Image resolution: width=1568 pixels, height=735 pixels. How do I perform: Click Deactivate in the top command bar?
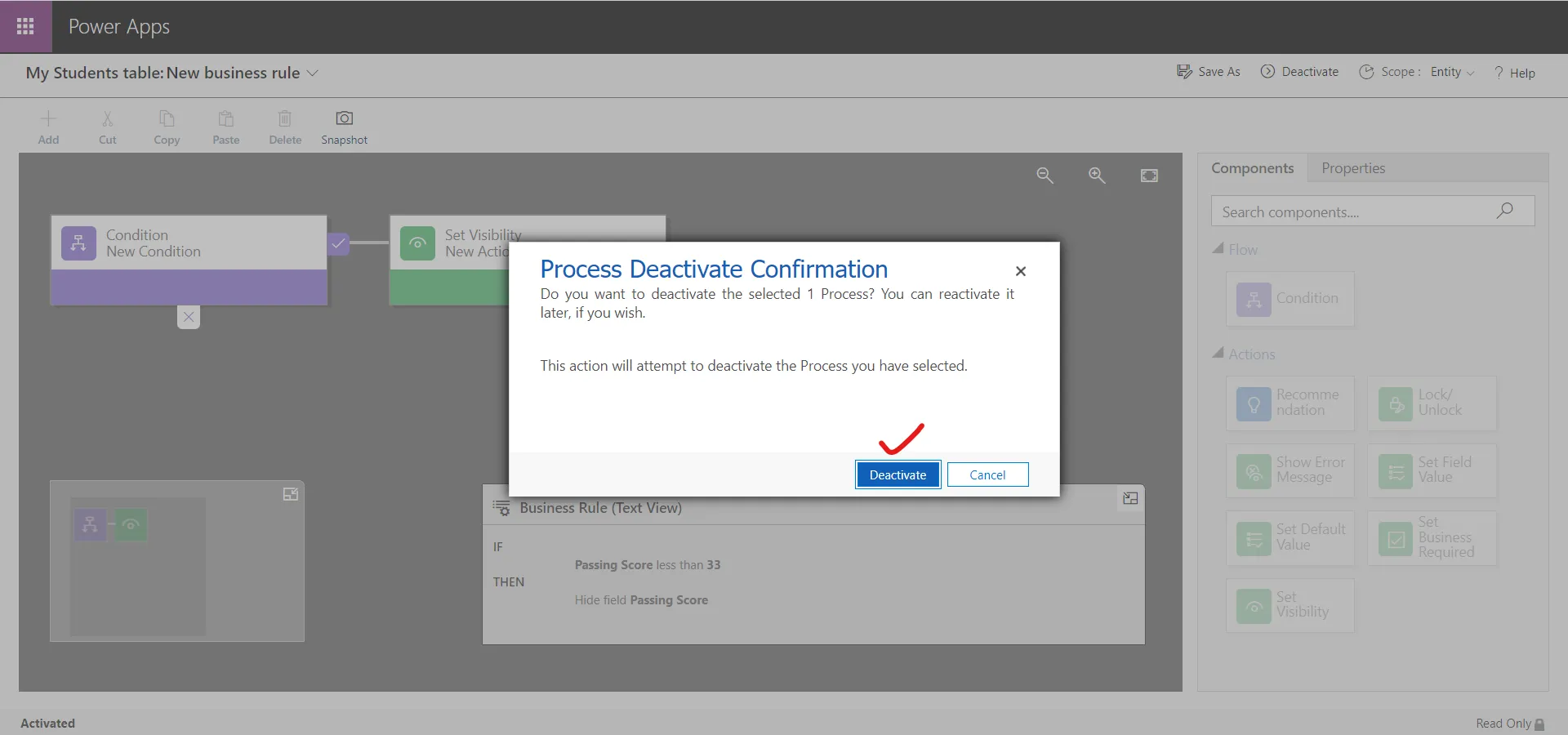[1299, 72]
